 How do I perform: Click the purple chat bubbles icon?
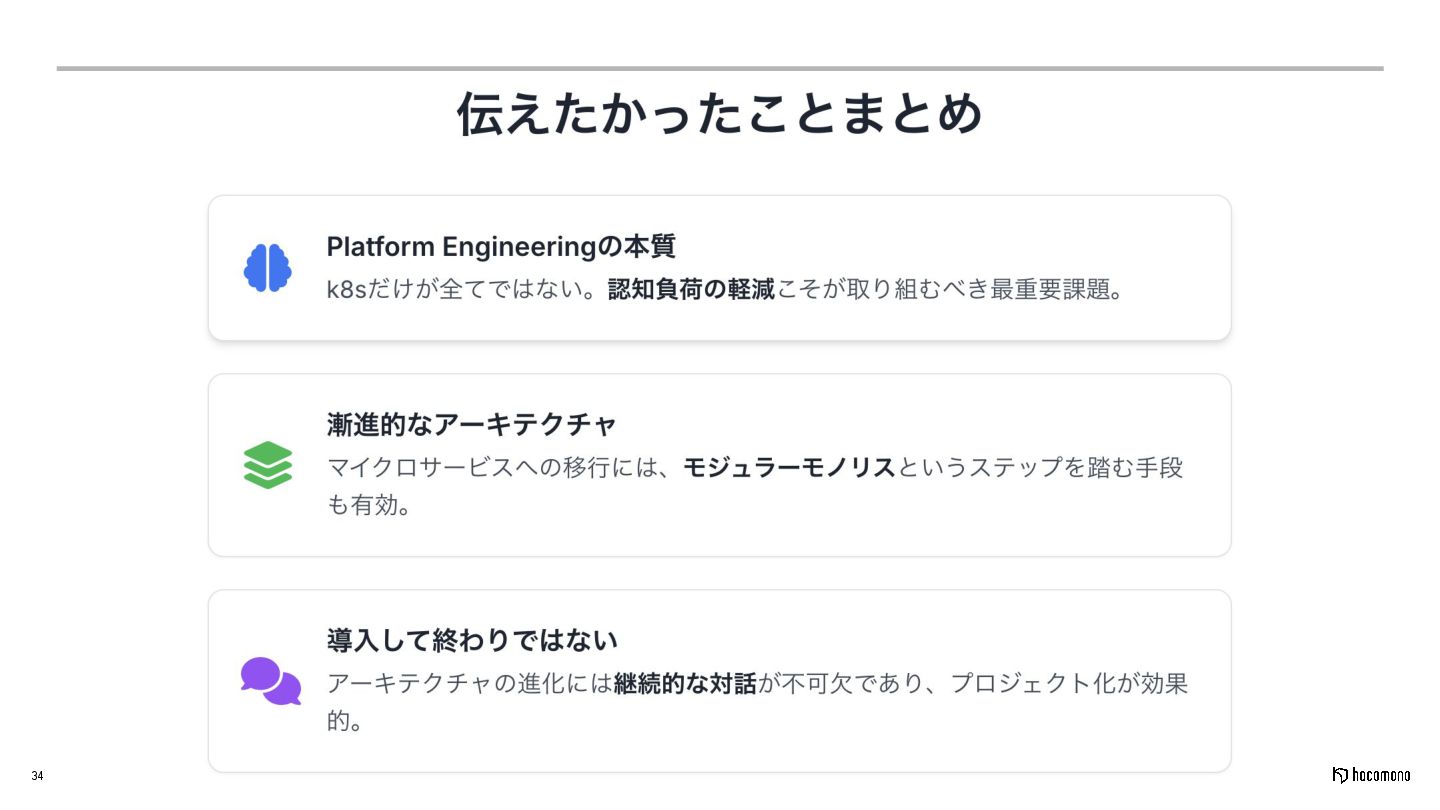(x=271, y=681)
